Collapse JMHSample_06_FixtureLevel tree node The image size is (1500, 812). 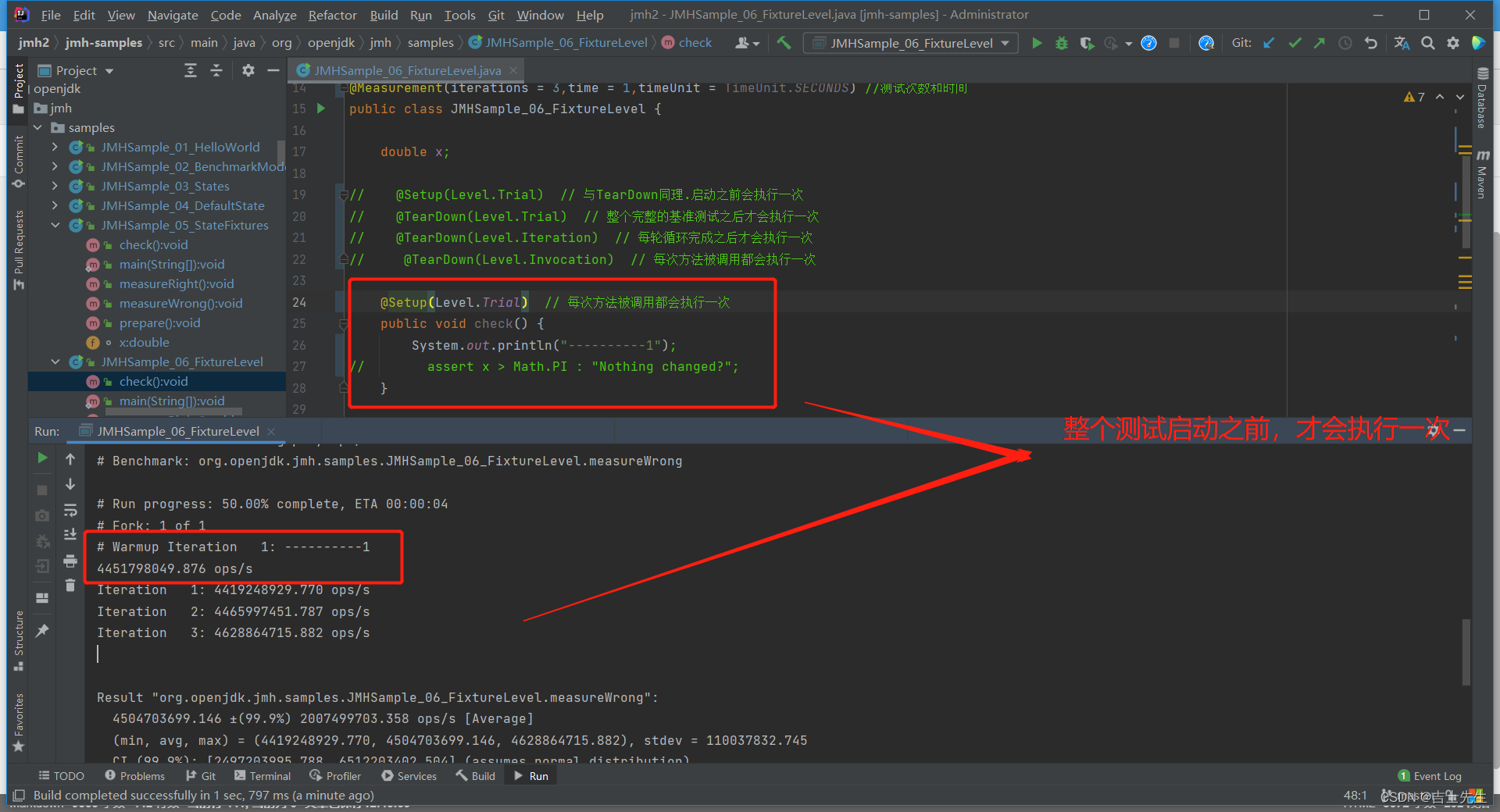(55, 361)
